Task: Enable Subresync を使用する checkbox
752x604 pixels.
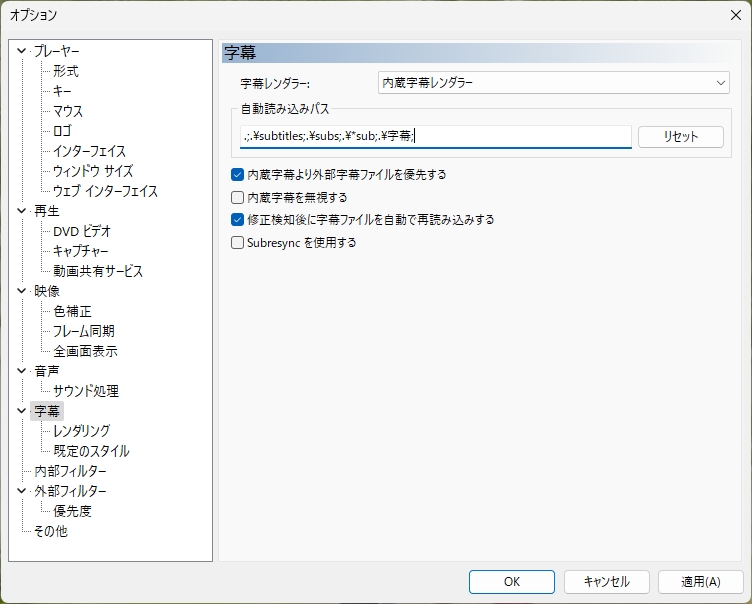Action: [x=238, y=242]
